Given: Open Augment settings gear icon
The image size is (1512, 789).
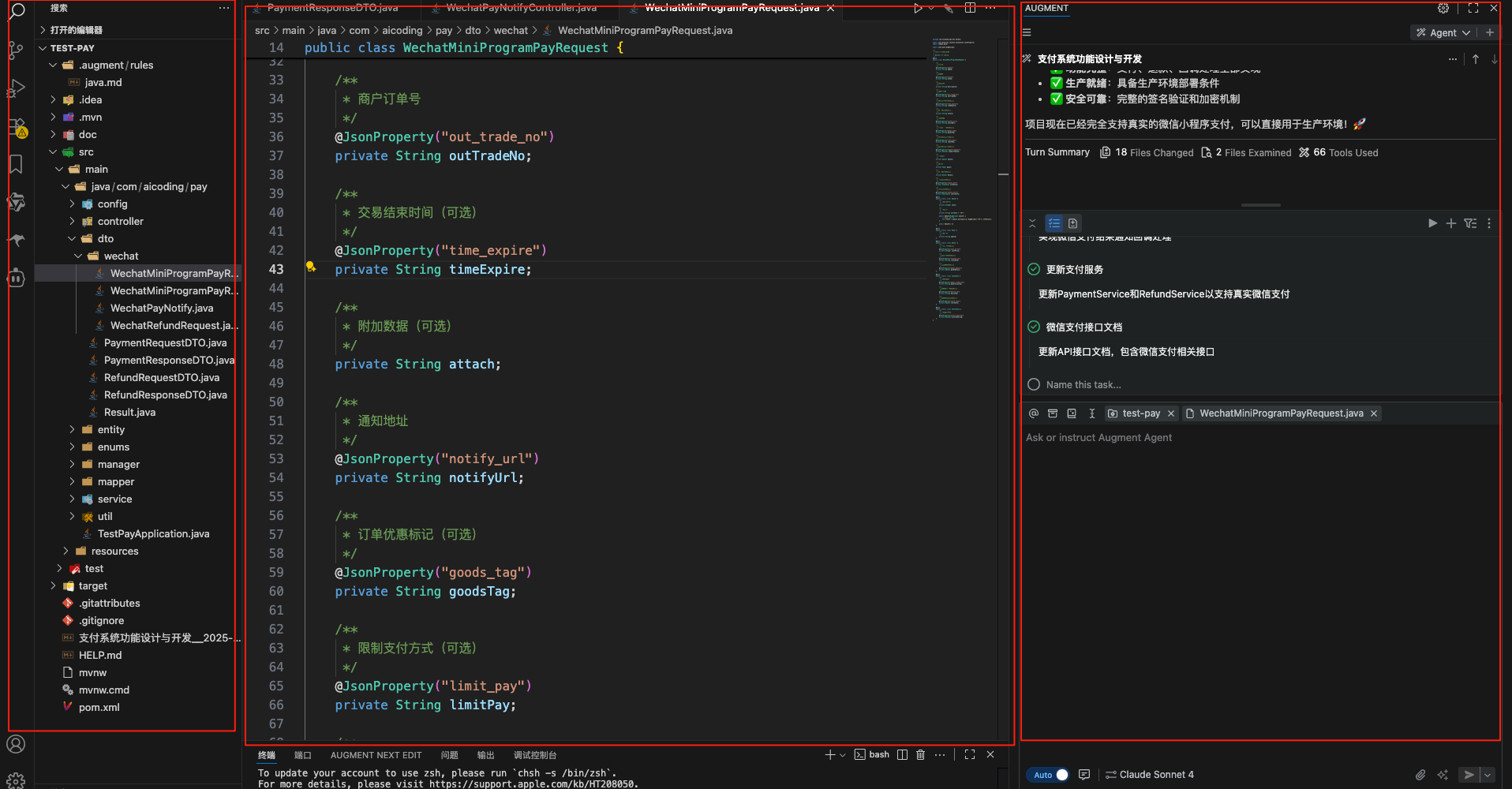Looking at the screenshot, I should [x=1443, y=8].
